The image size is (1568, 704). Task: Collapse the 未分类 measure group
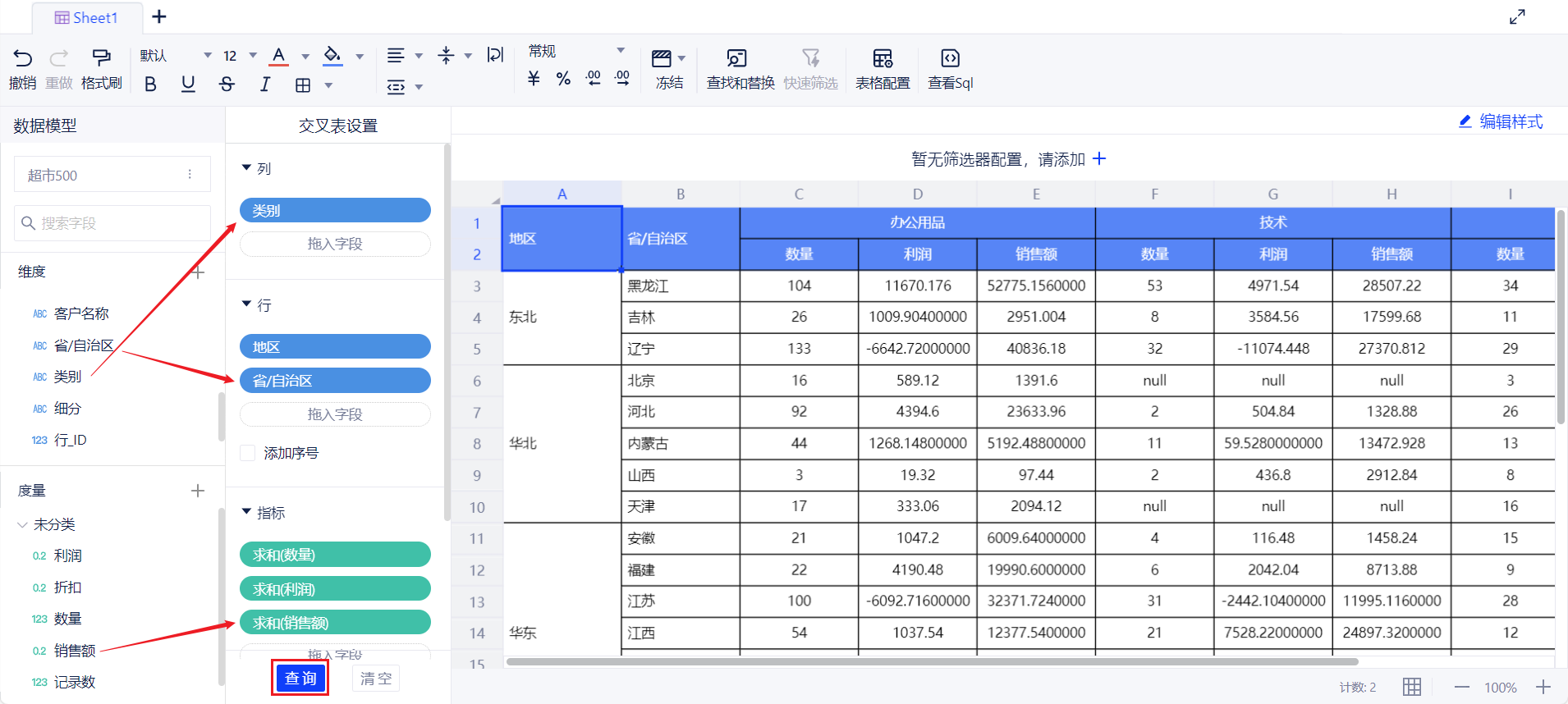coord(22,524)
